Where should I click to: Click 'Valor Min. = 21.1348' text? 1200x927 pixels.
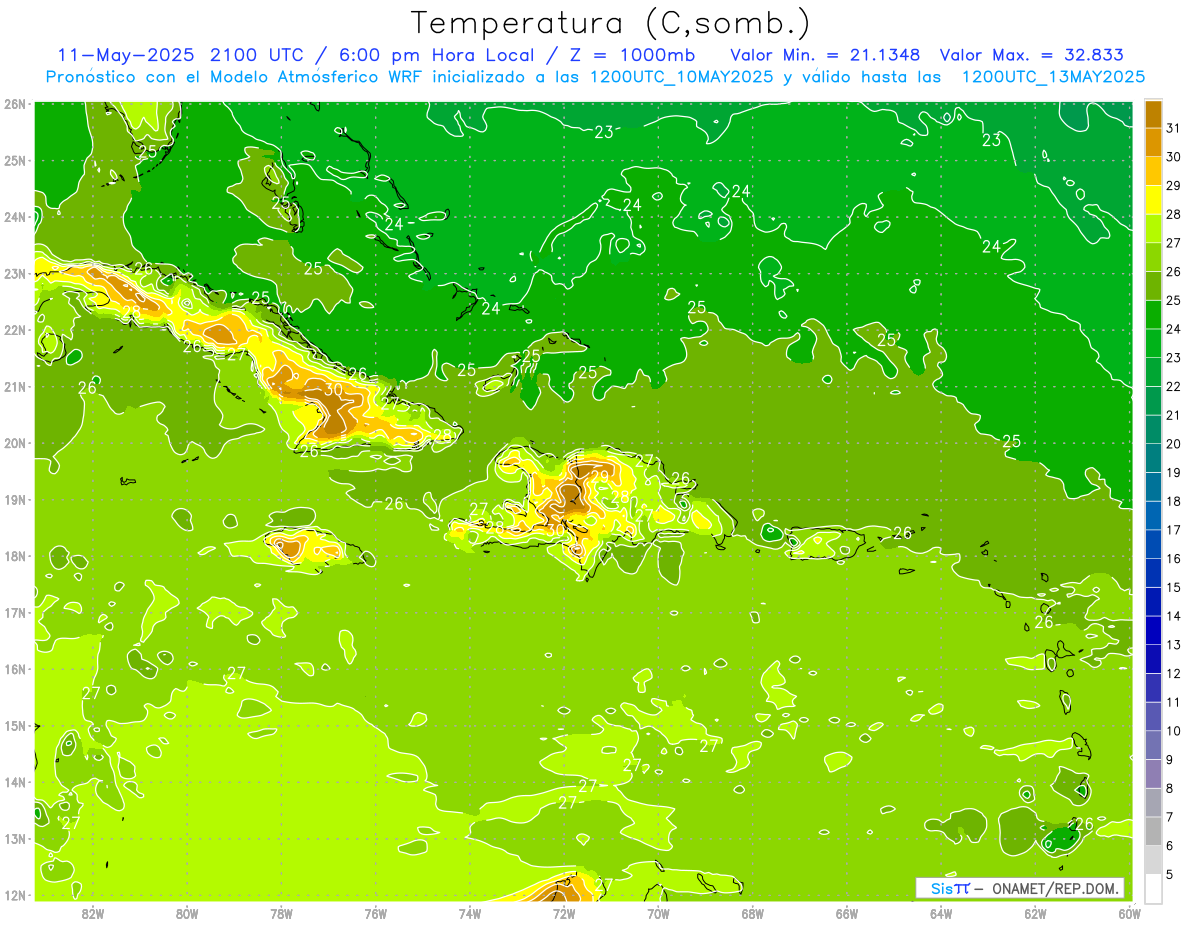click(825, 55)
